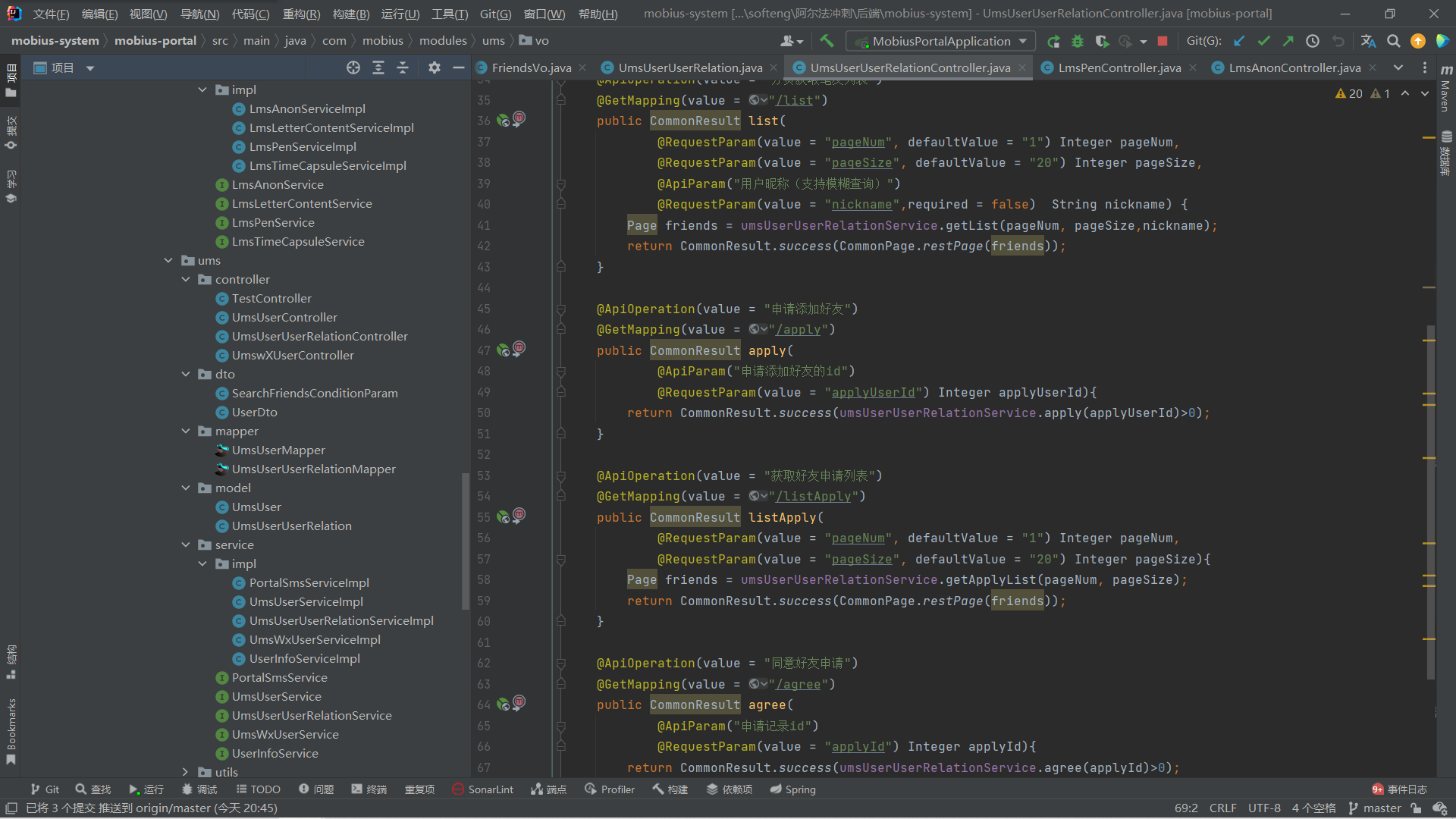Rerun MobiusPortalApplication with the green icon
Screen dimensions: 1456x819
pos(1053,41)
